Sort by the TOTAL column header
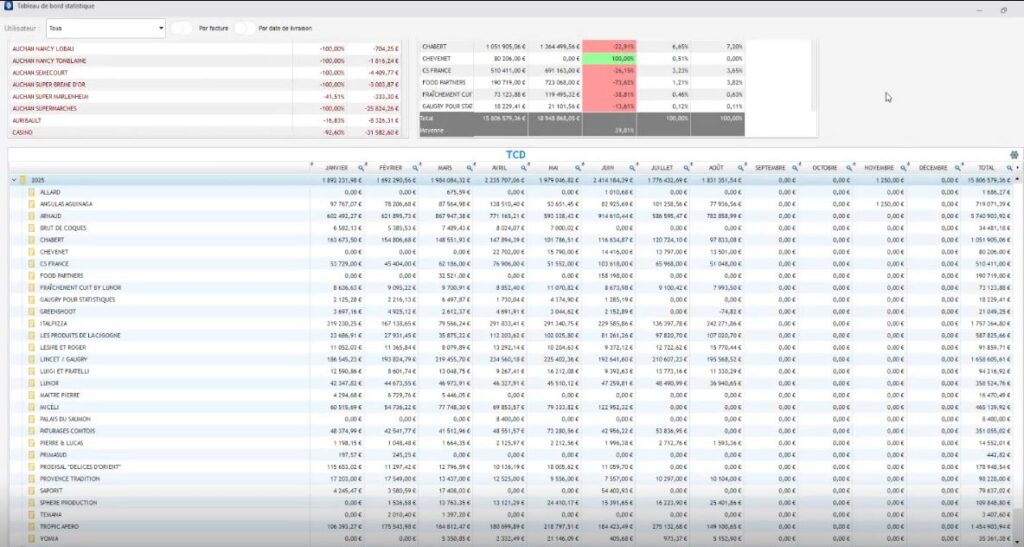 click(x=986, y=168)
